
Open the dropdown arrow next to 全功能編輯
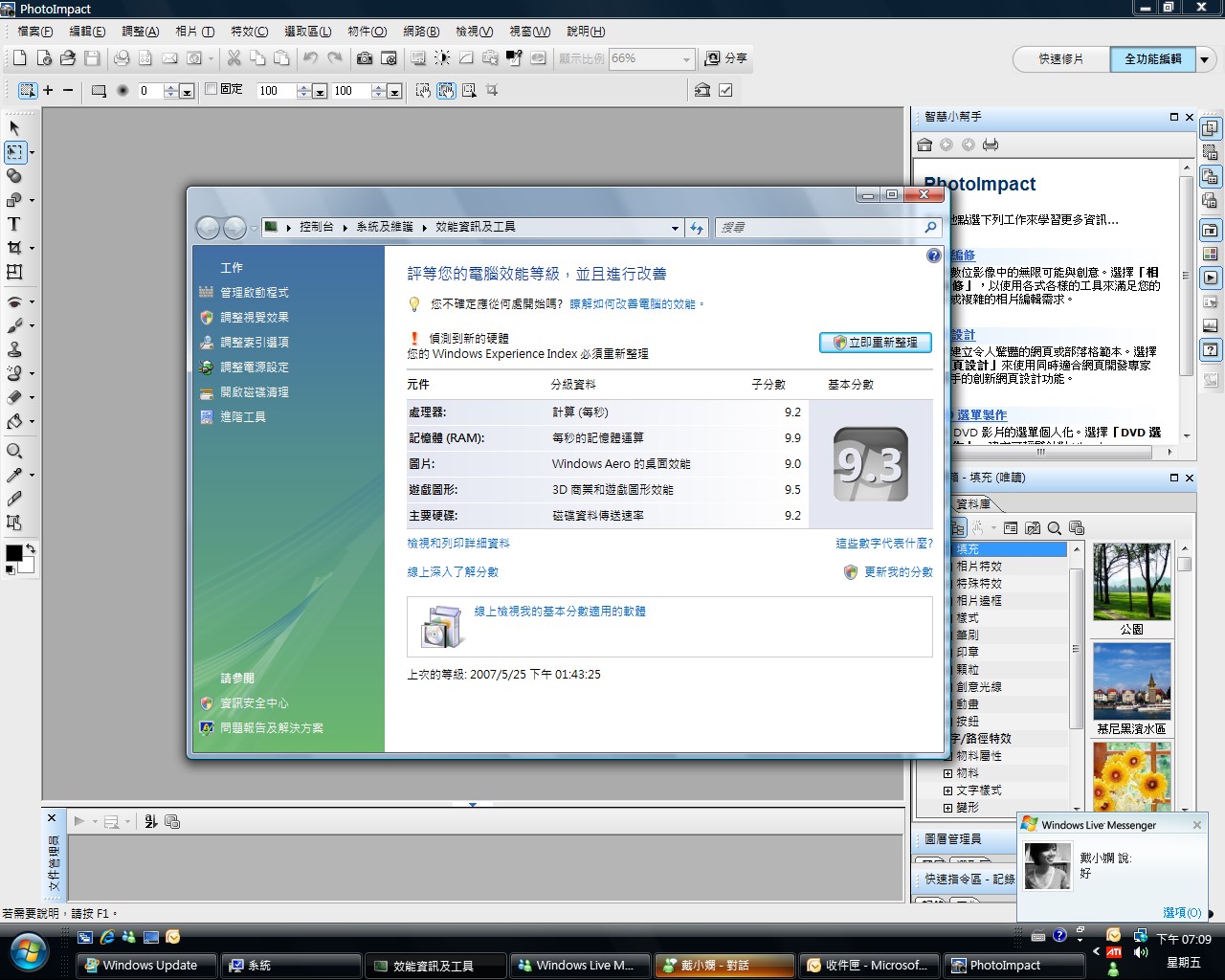click(x=1205, y=59)
